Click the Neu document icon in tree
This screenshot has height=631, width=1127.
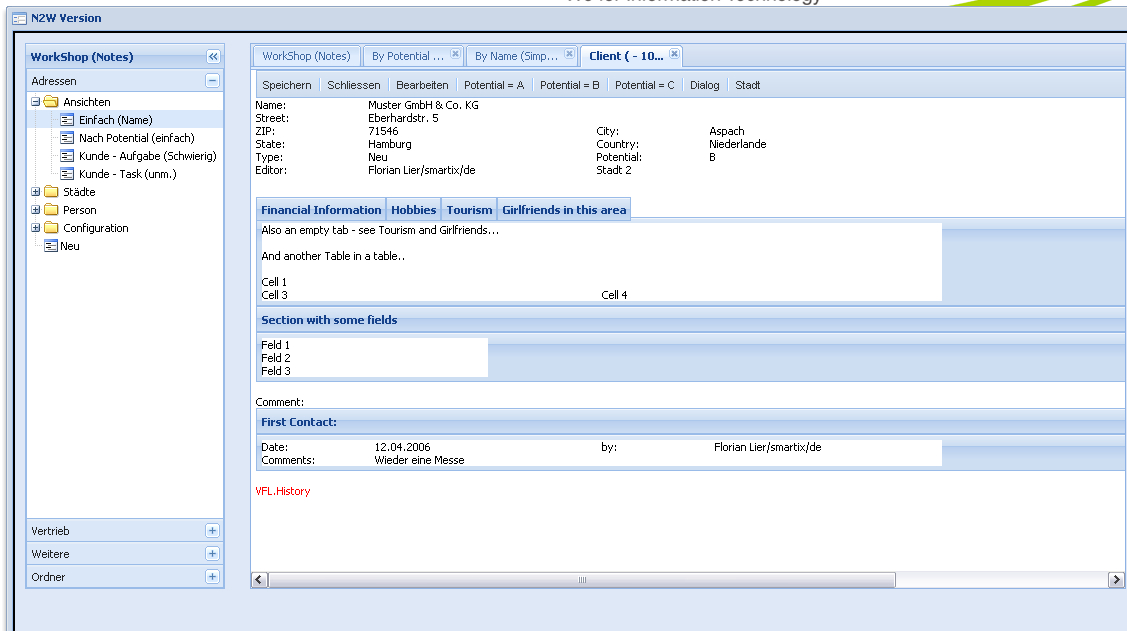coord(51,246)
